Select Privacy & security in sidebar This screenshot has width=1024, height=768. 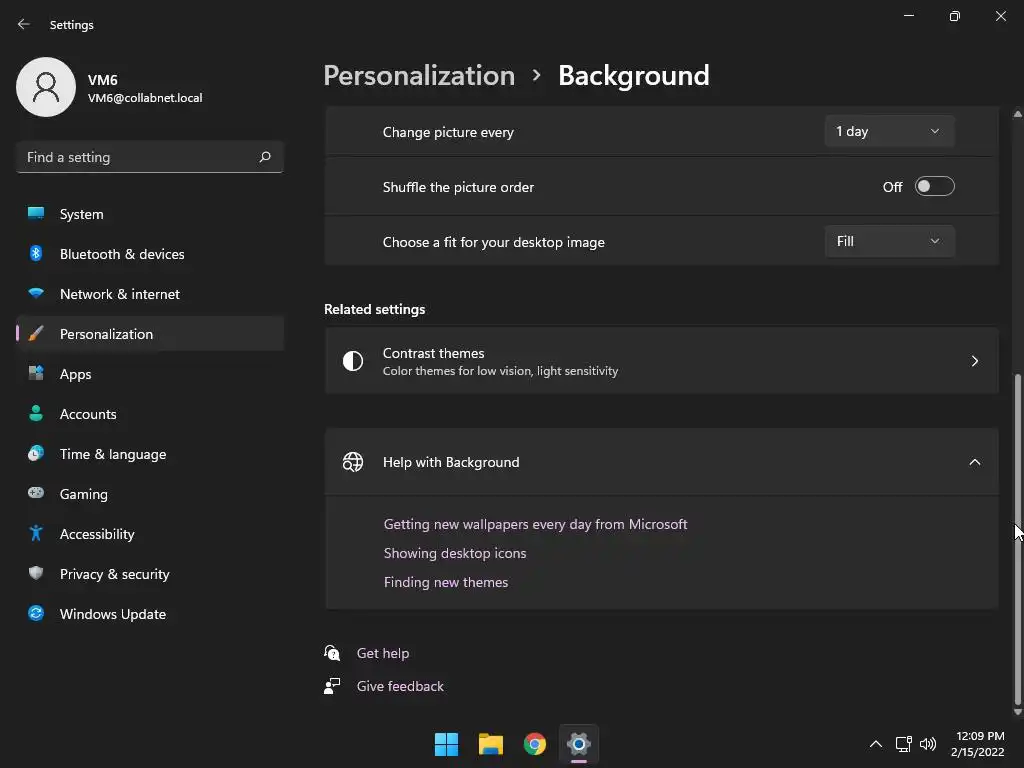114,574
